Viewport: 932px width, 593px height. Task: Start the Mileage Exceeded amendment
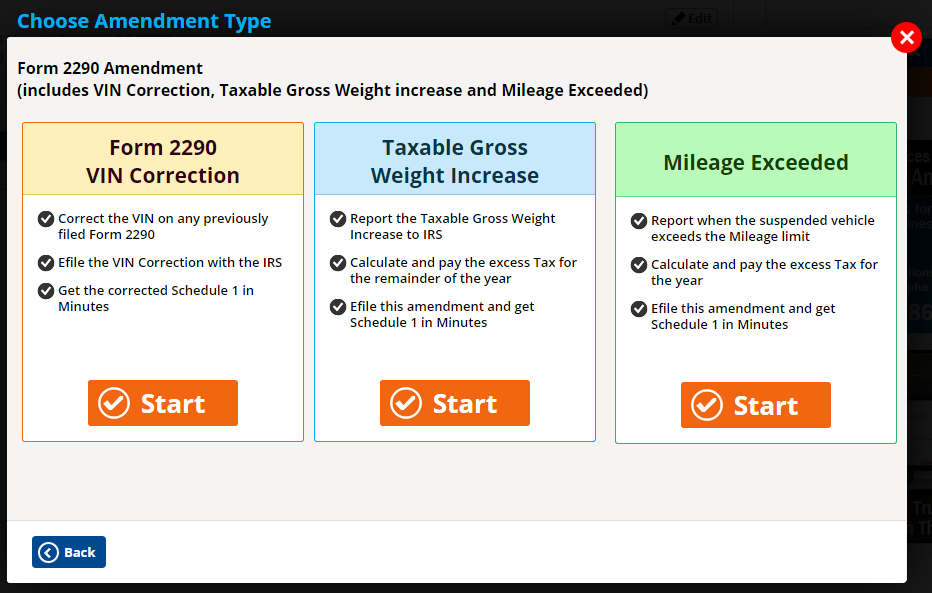(x=755, y=405)
